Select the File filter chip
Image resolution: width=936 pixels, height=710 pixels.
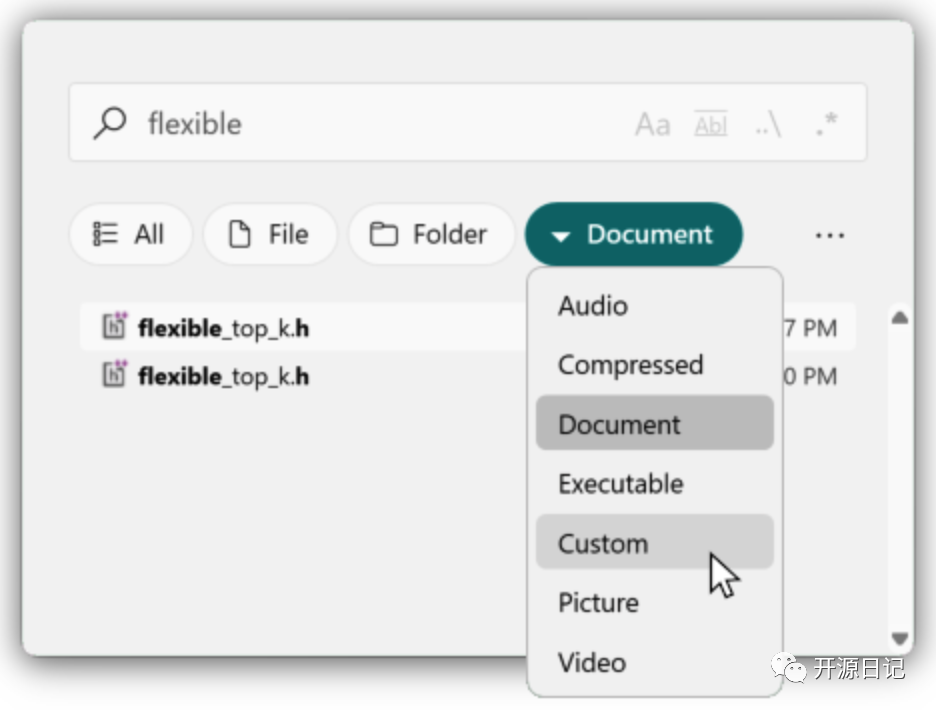270,234
